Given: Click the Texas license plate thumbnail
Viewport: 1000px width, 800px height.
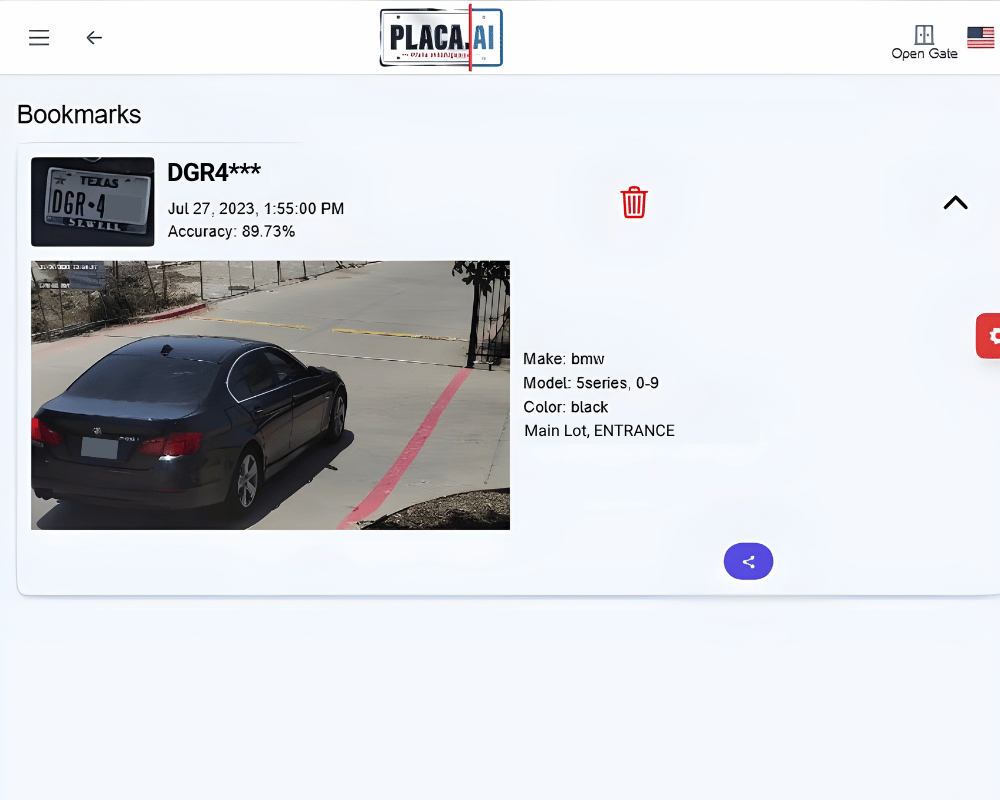Looking at the screenshot, I should pyautogui.click(x=93, y=202).
